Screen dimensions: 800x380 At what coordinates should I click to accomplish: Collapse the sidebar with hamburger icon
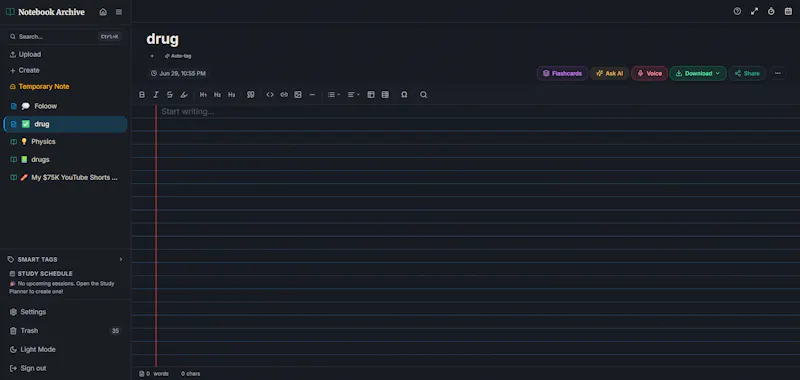coord(119,12)
